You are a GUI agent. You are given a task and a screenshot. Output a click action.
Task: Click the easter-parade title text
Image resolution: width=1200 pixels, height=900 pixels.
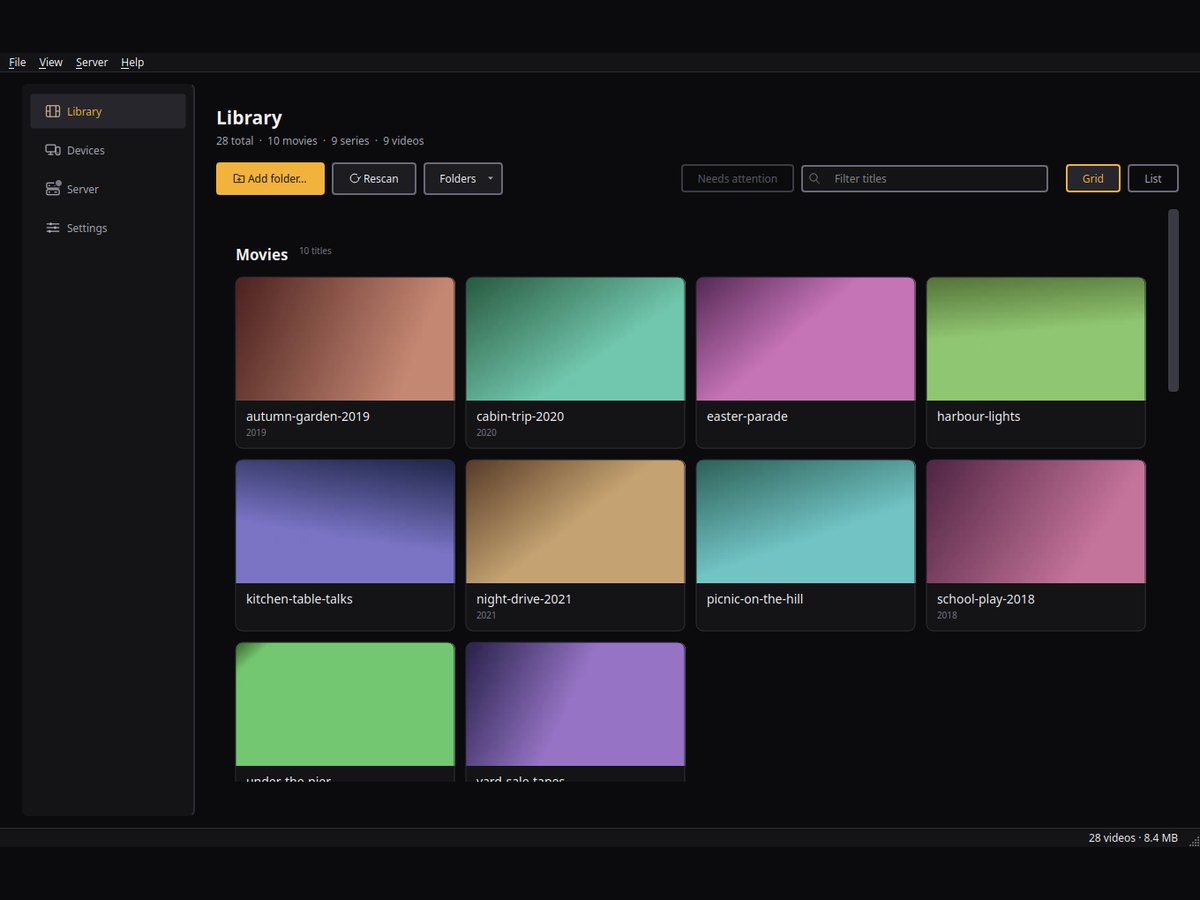click(747, 416)
